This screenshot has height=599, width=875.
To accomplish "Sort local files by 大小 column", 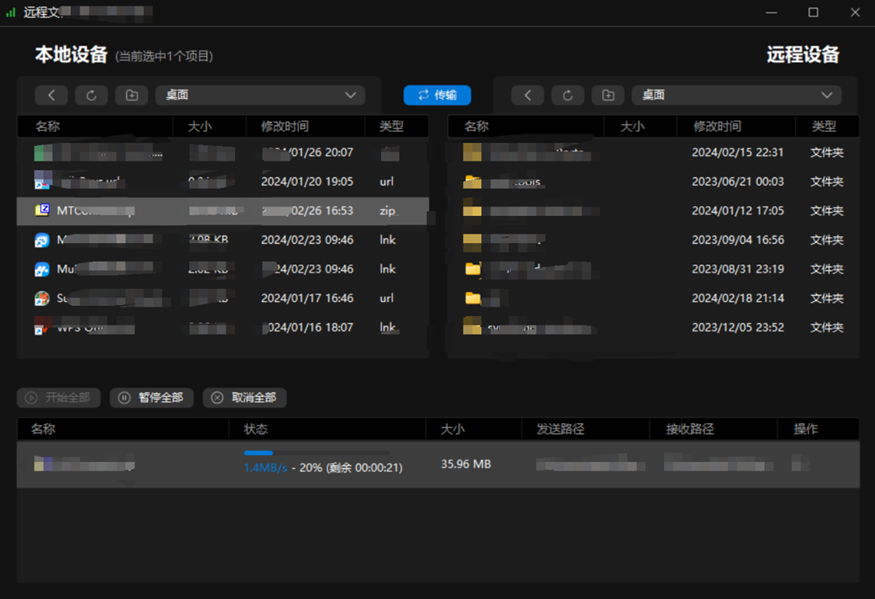I will coord(200,127).
